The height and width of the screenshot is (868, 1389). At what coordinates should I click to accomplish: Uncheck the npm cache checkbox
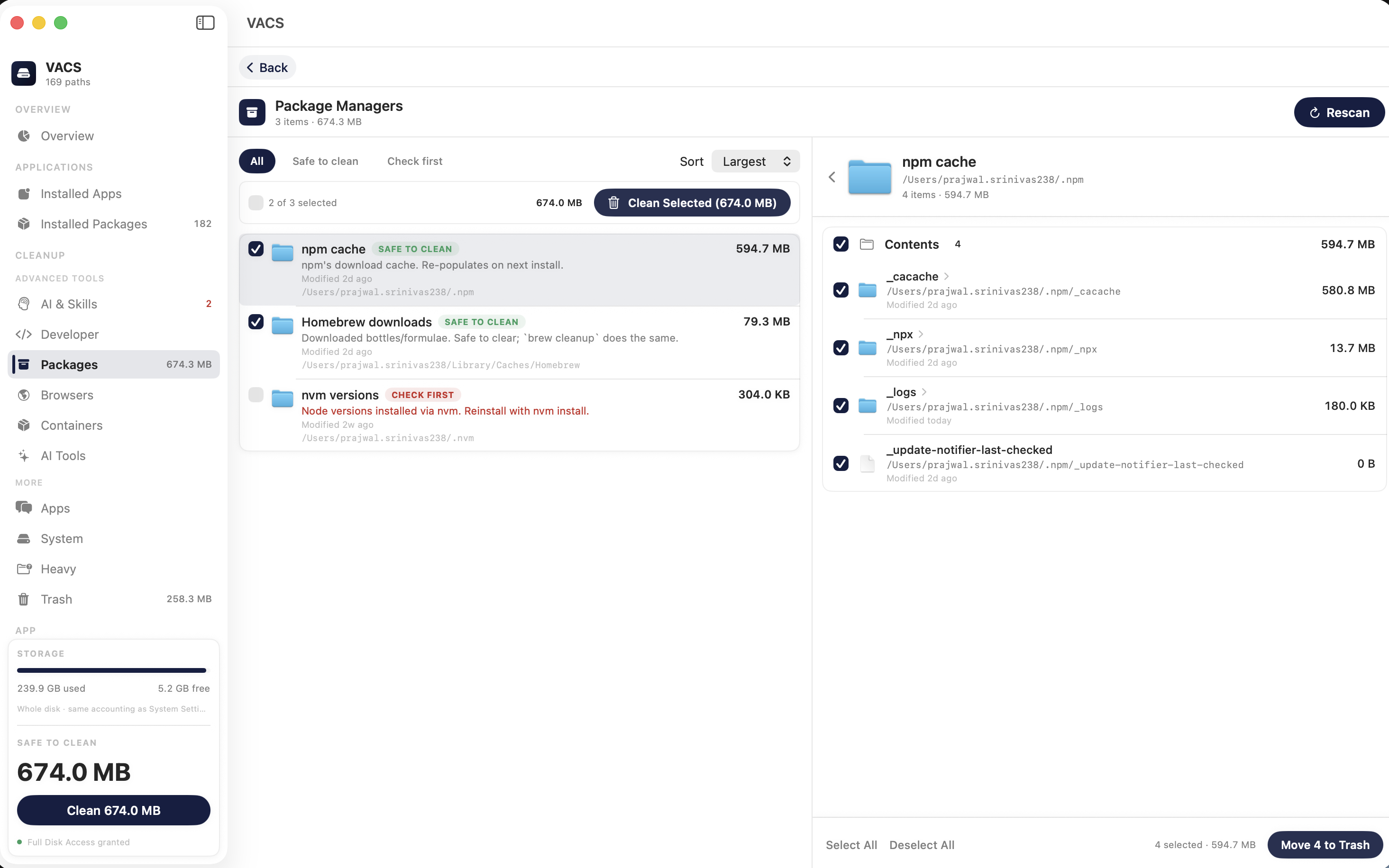coord(256,249)
